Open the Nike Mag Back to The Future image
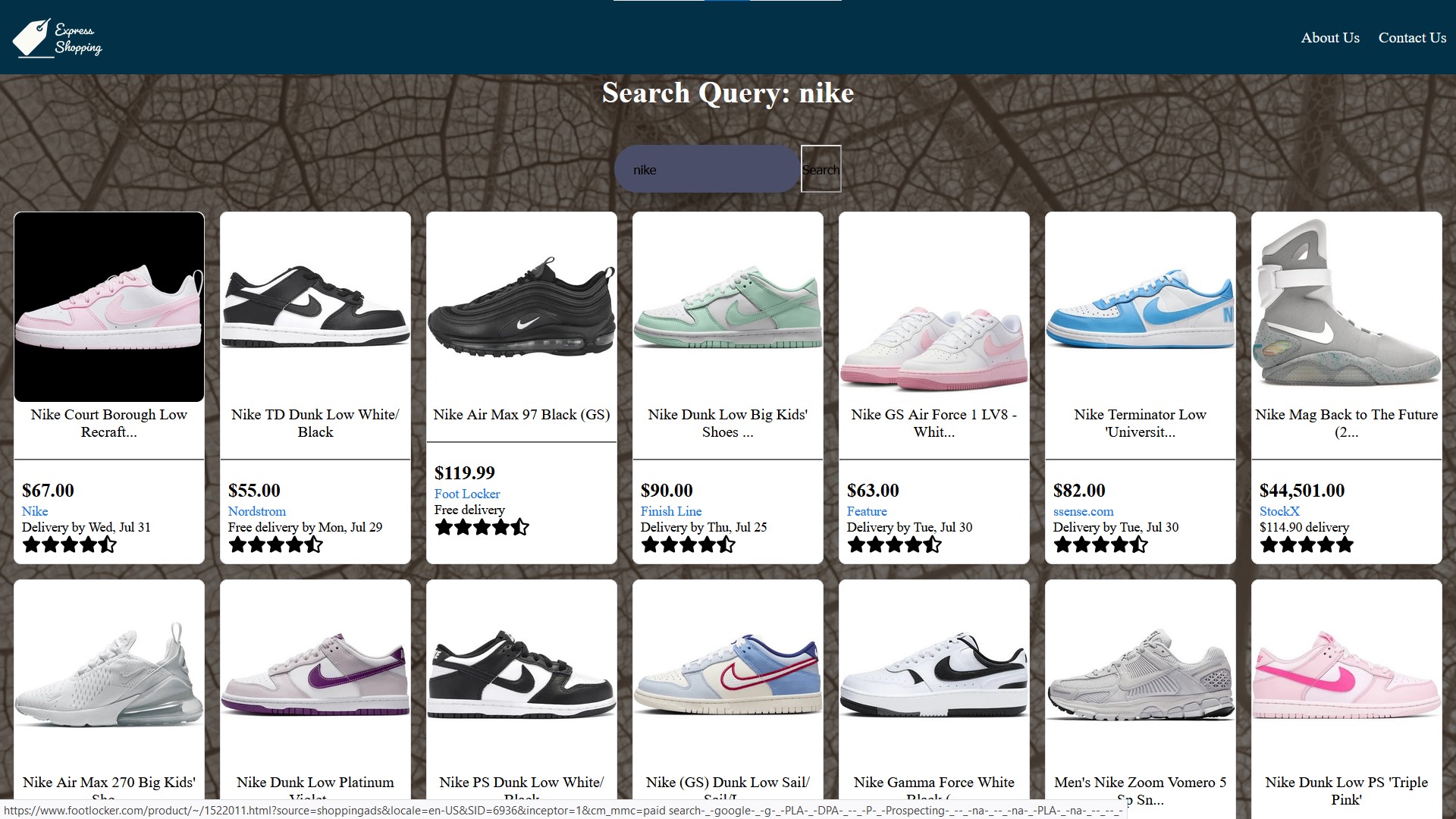This screenshot has height=819, width=1456. click(1347, 307)
